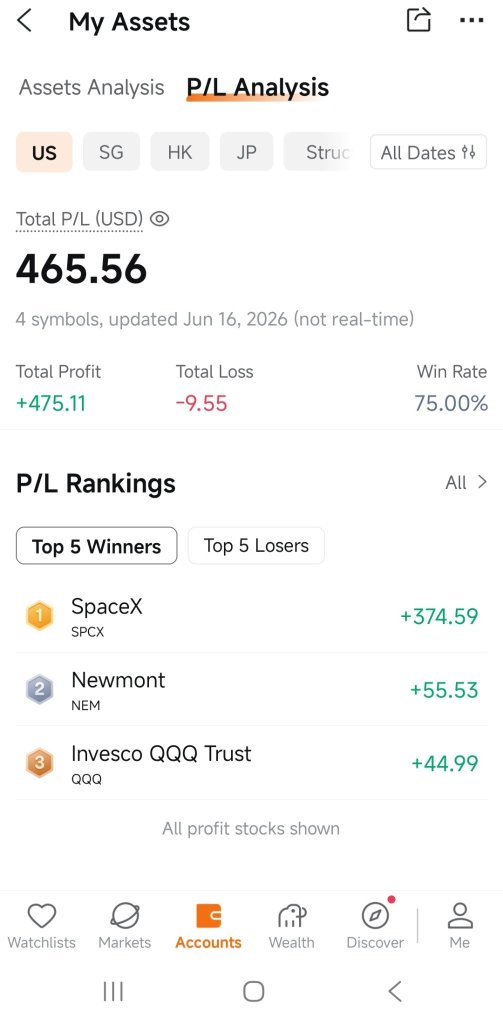Open the share icon in the header
The image size is (503, 1024).
point(419,20)
